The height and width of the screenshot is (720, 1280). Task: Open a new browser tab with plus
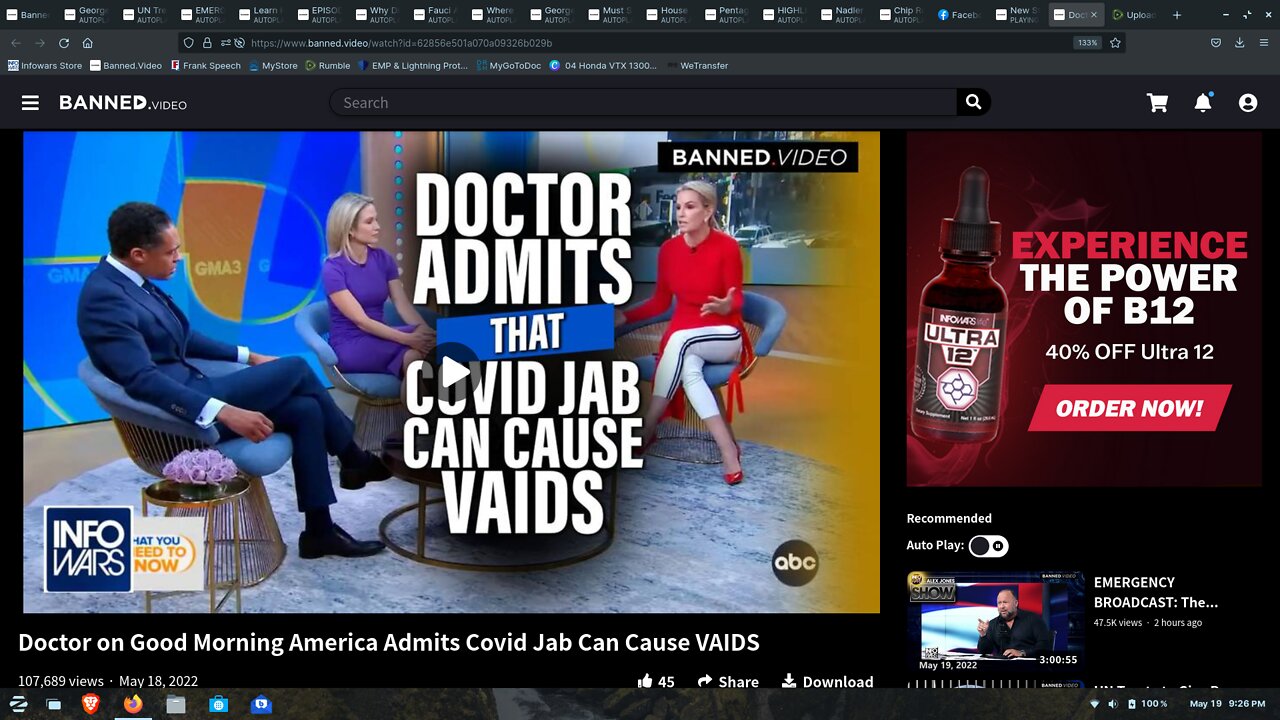click(x=1176, y=15)
